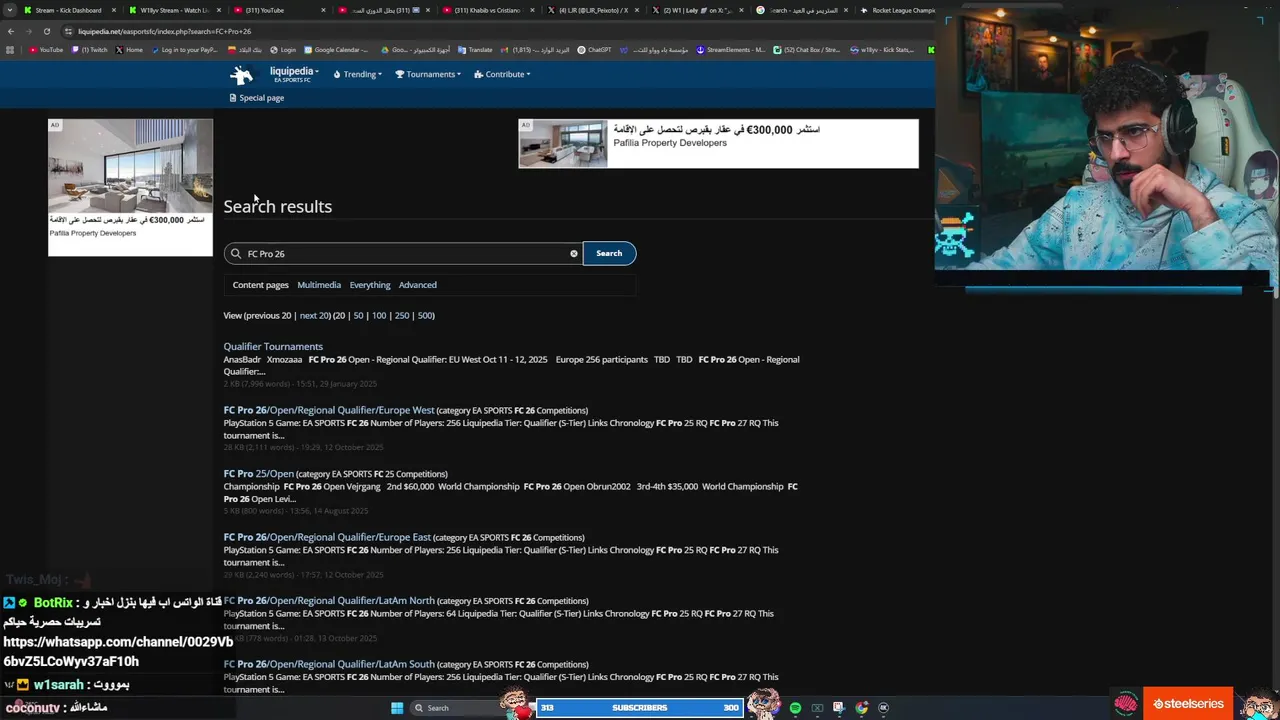This screenshot has width=1280, height=720.
Task: Select the Content pages search tab
Action: click(260, 285)
